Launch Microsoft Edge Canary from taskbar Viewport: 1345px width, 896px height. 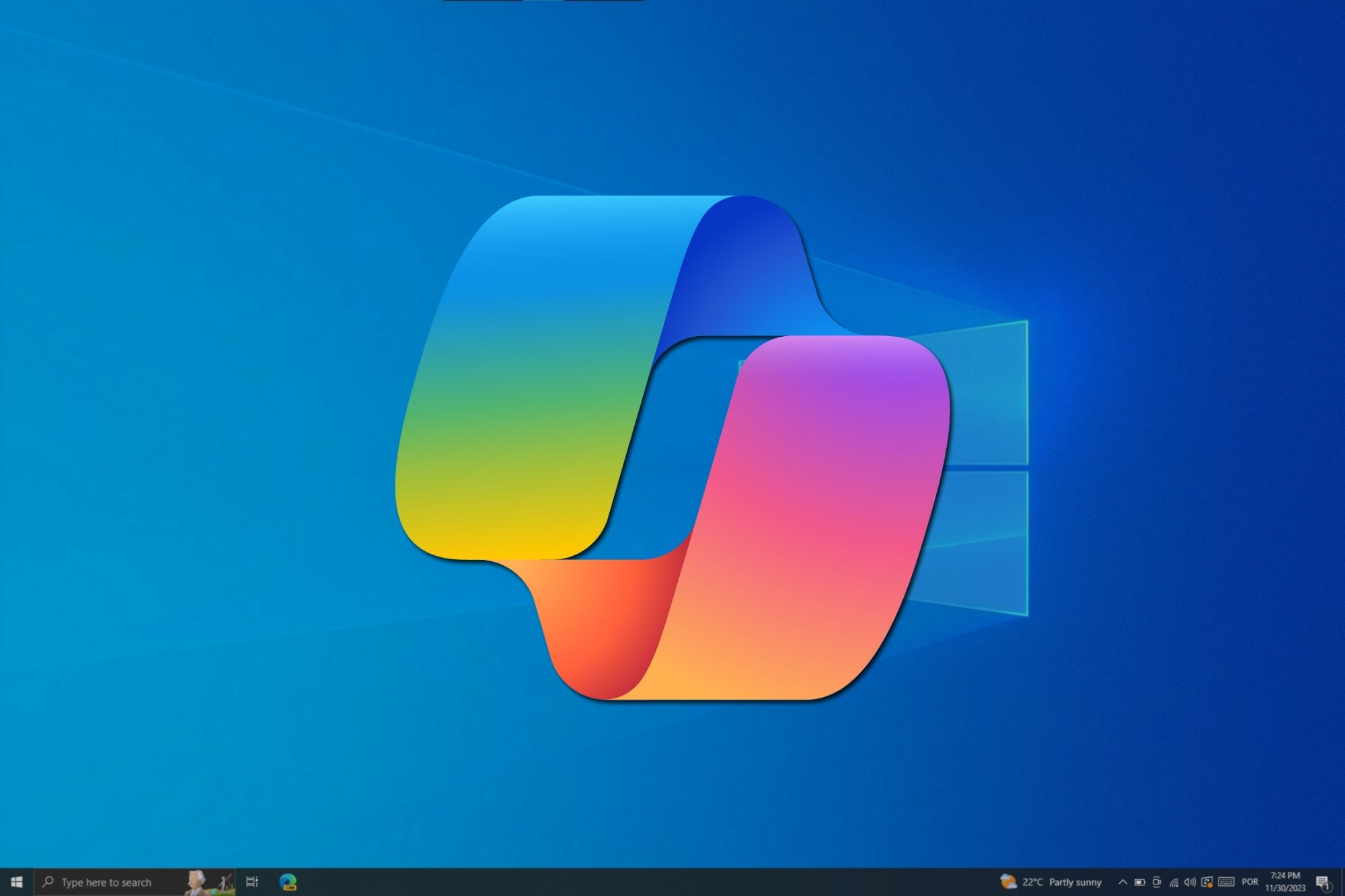[x=288, y=882]
